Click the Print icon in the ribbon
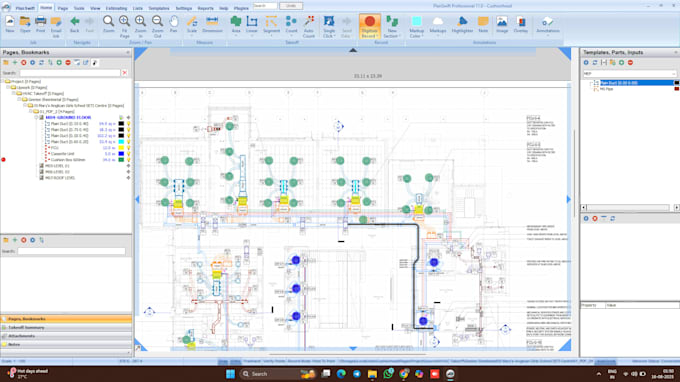This screenshot has width=680, height=382. click(40, 21)
